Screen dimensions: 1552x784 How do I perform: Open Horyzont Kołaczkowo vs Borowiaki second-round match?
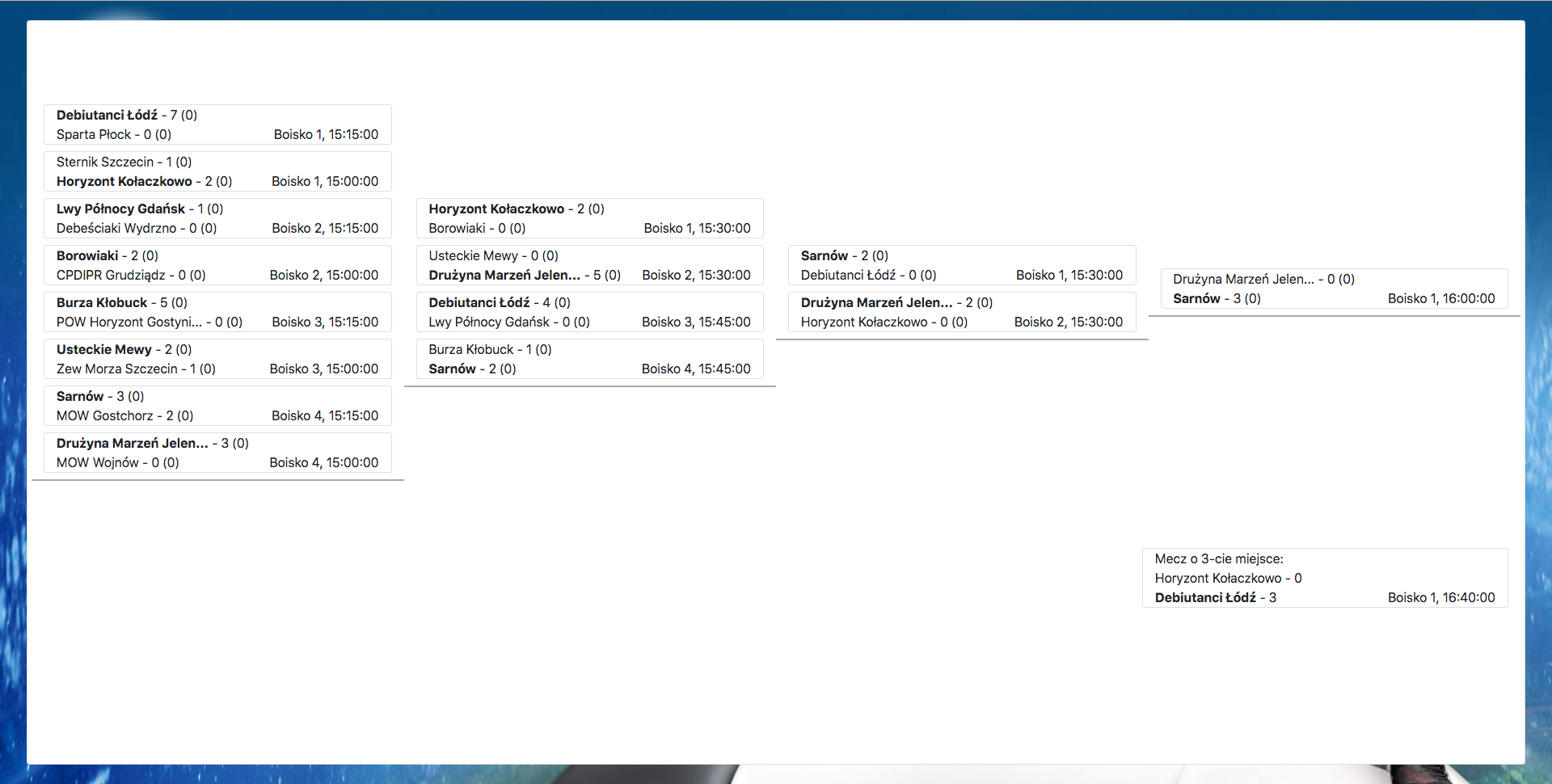(x=589, y=218)
